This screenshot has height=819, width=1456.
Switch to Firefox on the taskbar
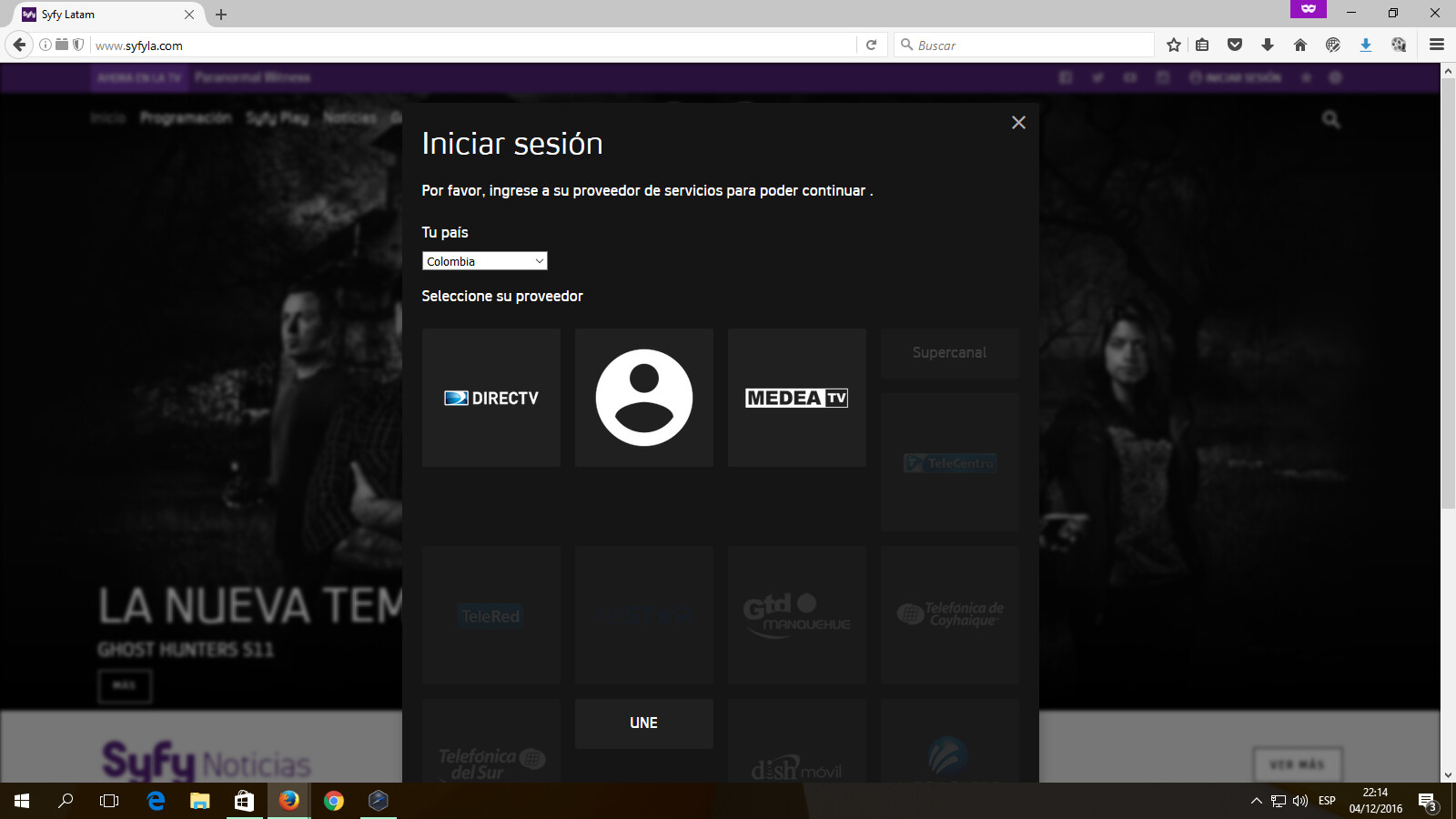click(288, 801)
